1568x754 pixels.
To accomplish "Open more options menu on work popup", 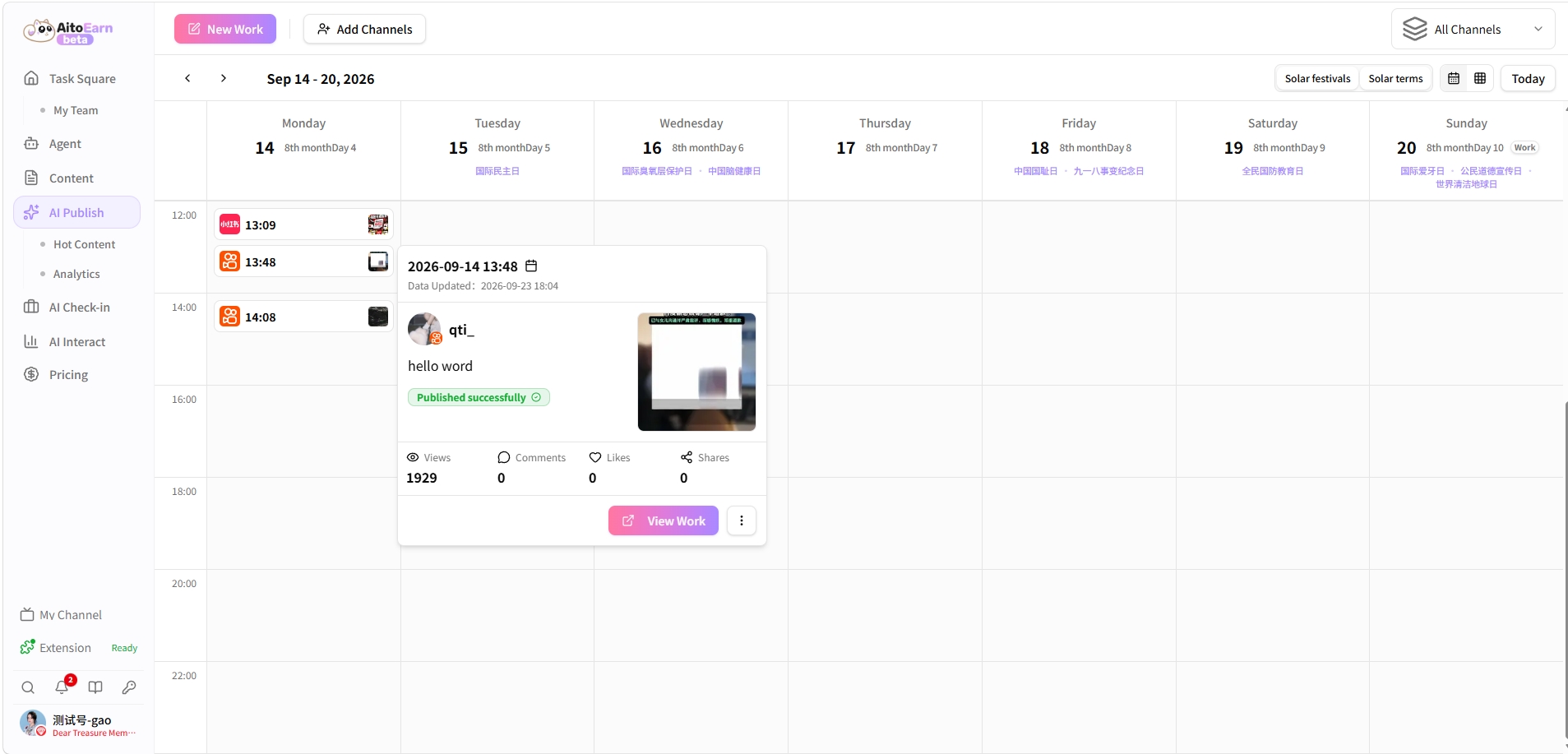I will pos(742,520).
